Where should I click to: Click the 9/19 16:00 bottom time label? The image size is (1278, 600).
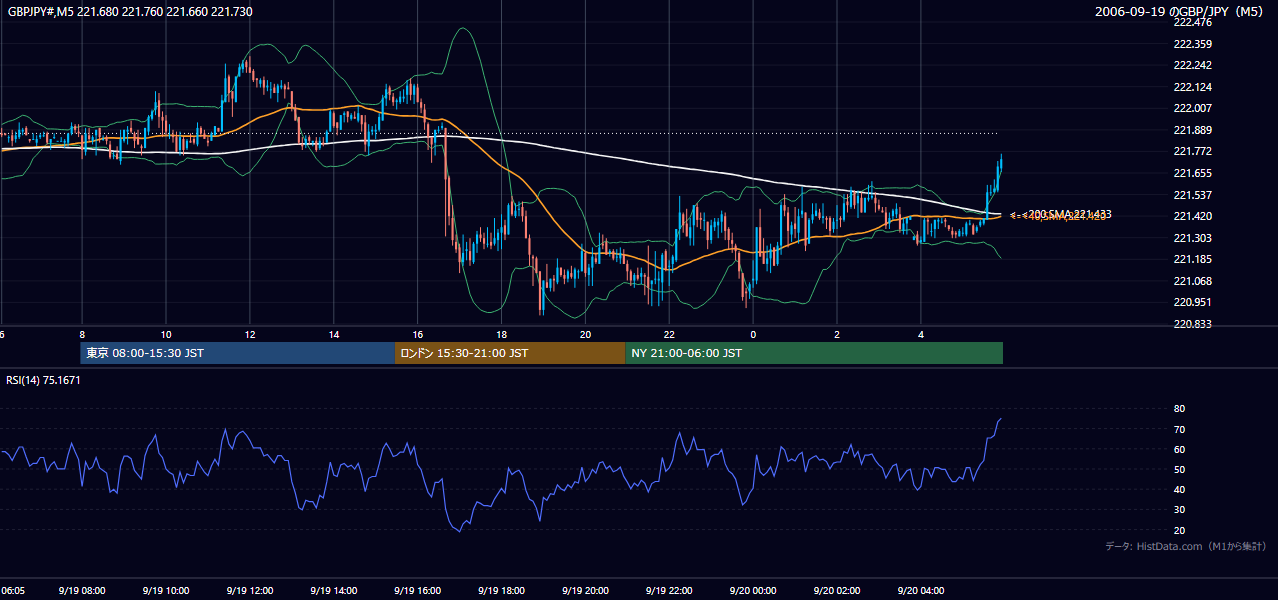(418, 591)
